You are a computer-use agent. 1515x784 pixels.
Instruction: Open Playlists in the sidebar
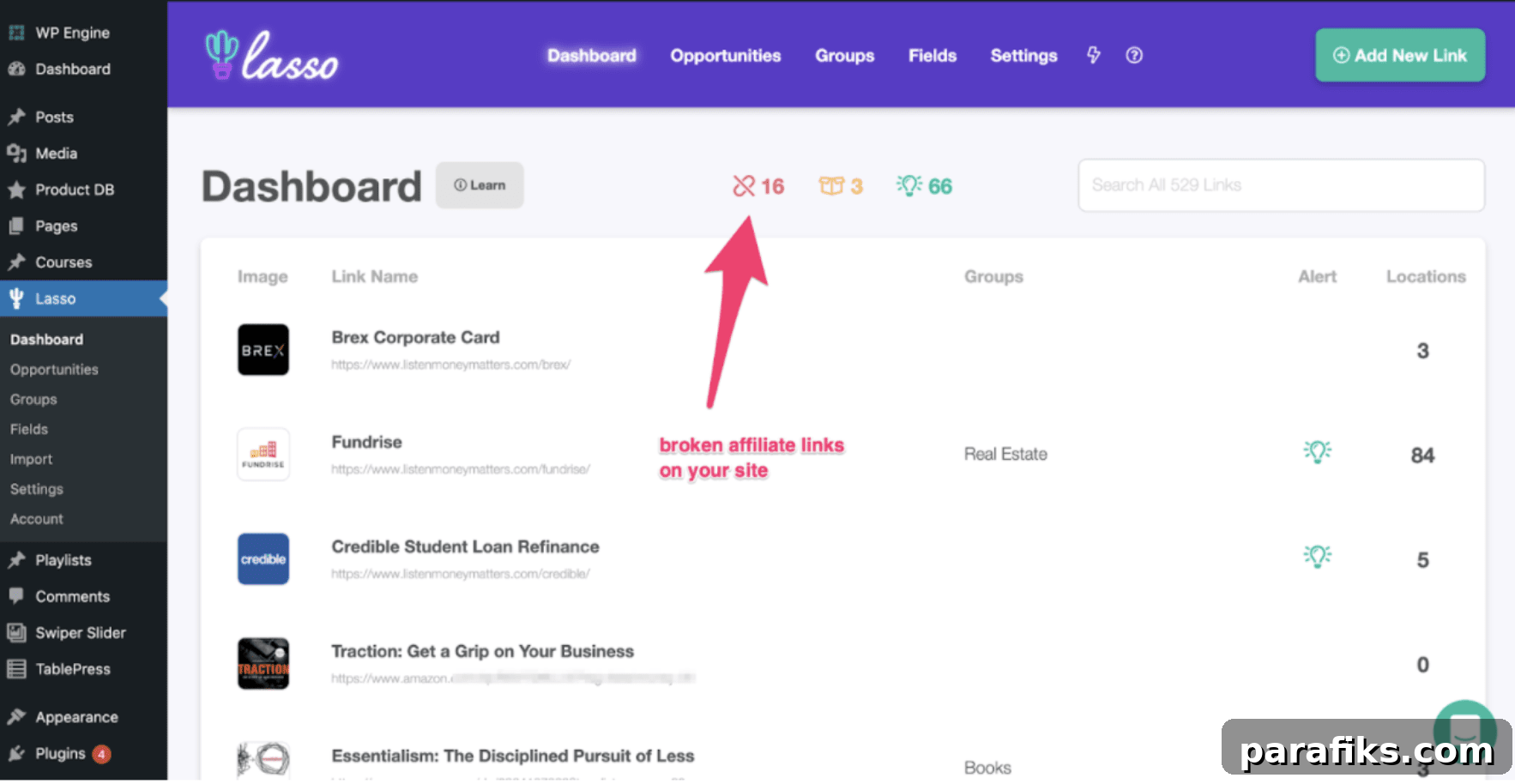[x=83, y=560]
